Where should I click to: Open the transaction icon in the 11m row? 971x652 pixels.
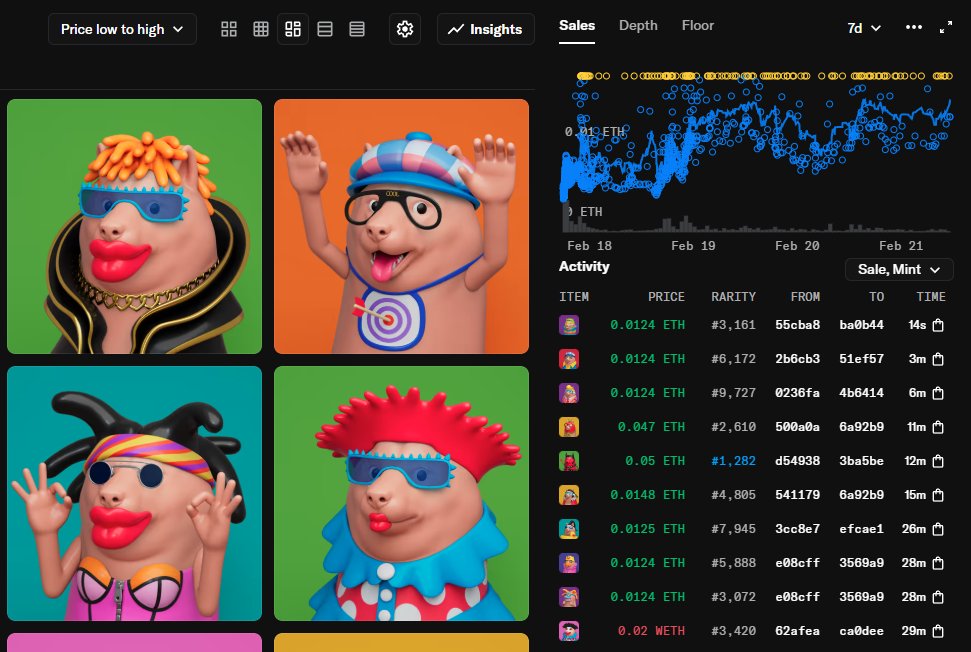[x=938, y=427]
